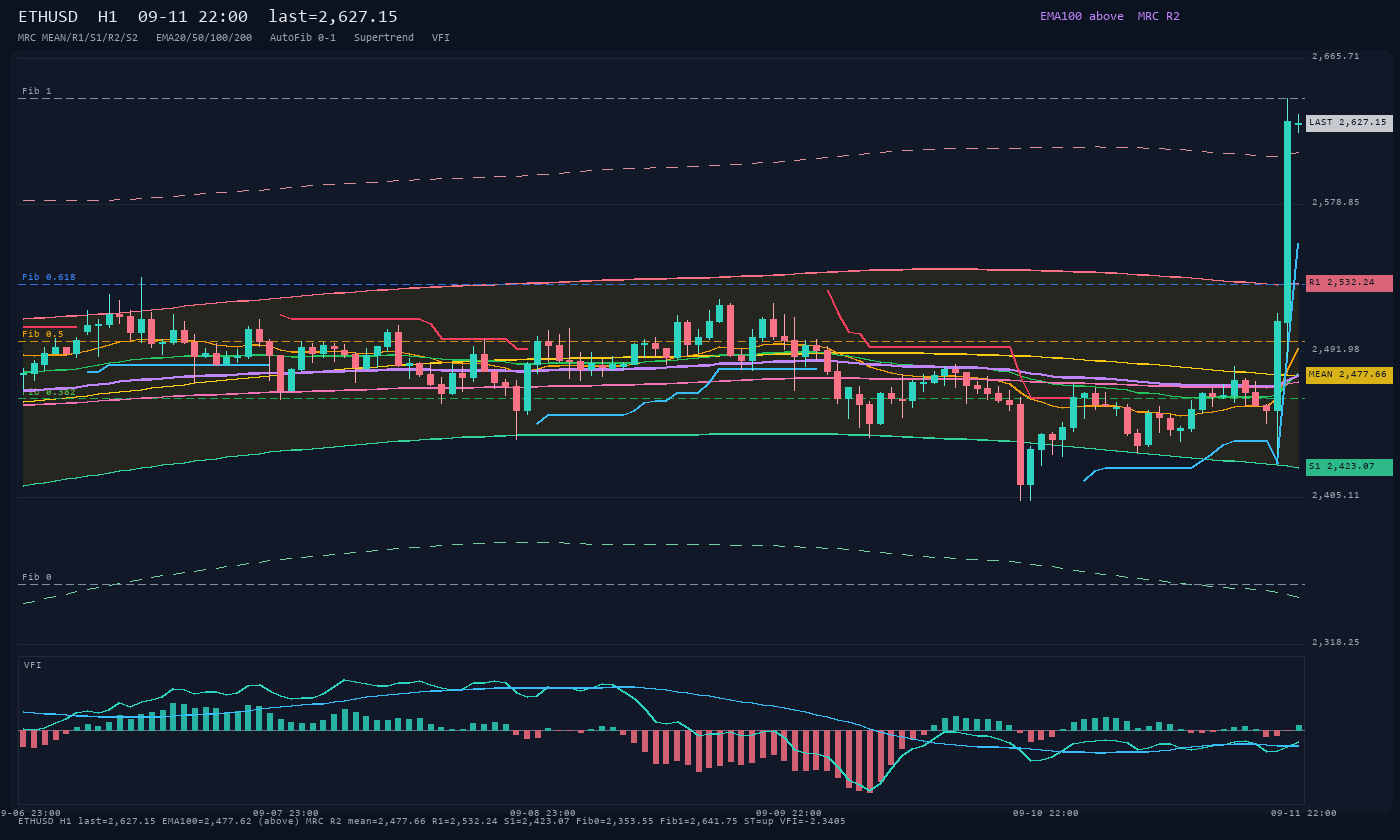The height and width of the screenshot is (840, 1400).
Task: Click the 09-07 23:00 time axis label
Action: 286,813
